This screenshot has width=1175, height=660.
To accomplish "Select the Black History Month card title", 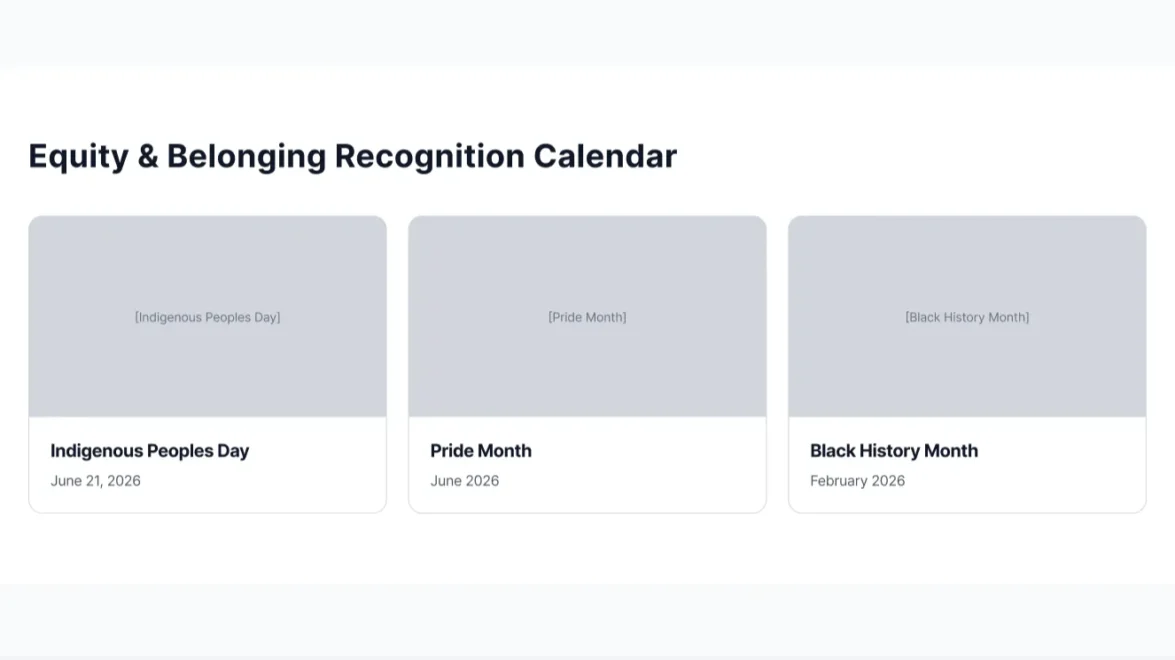I will [x=894, y=451].
